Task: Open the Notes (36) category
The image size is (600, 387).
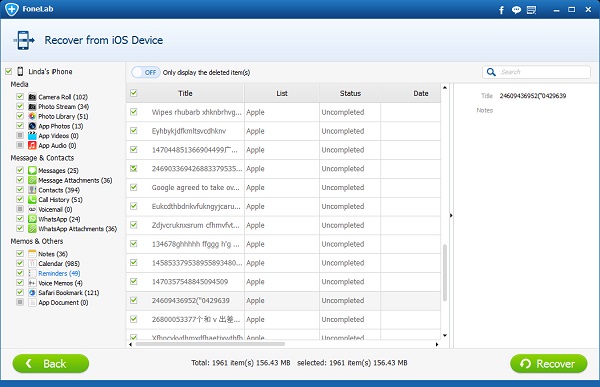Action: coord(53,254)
